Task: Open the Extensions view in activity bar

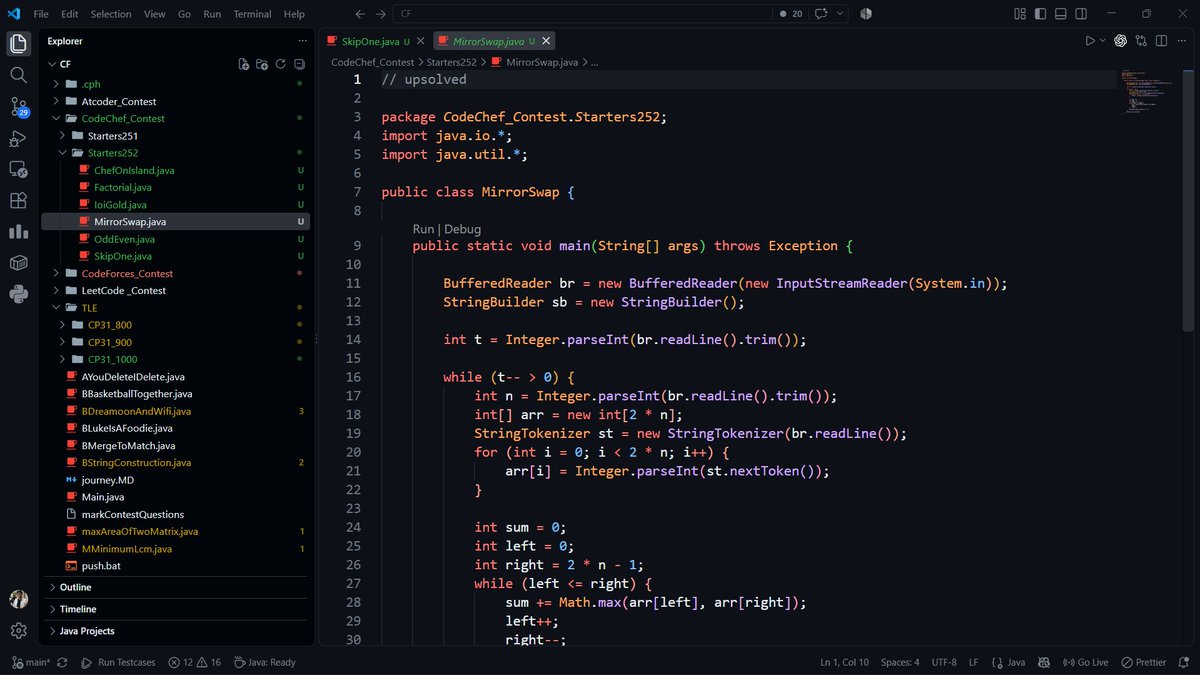Action: click(18, 200)
